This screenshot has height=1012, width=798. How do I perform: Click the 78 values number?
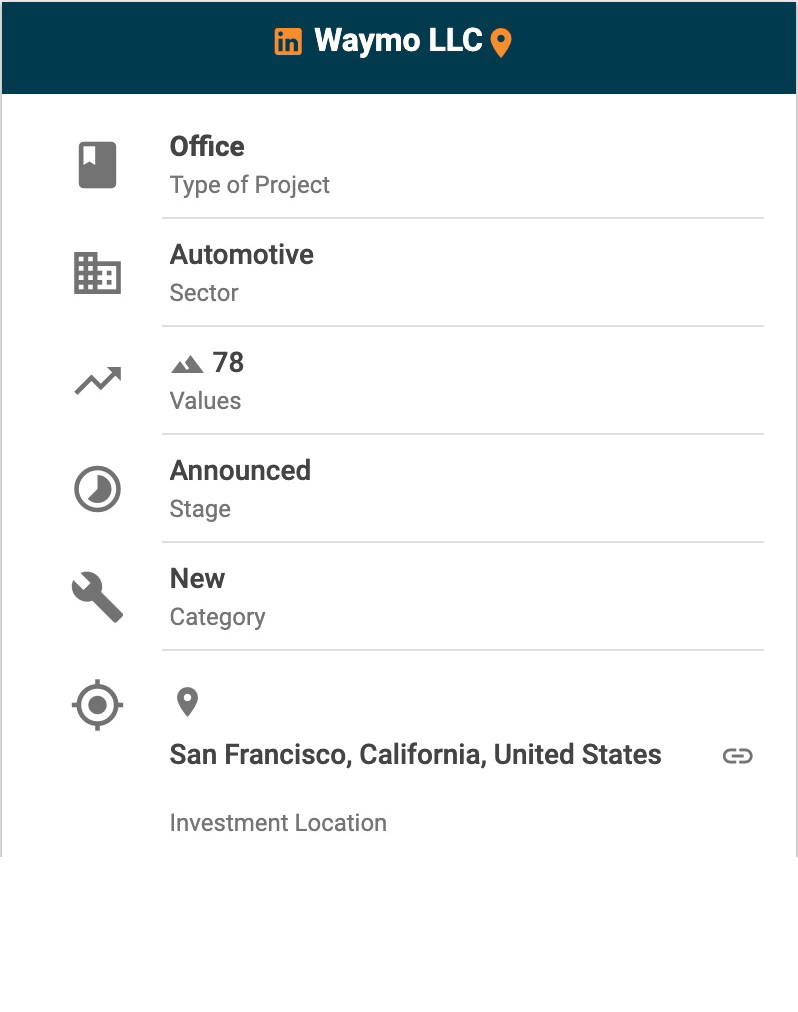pos(228,363)
